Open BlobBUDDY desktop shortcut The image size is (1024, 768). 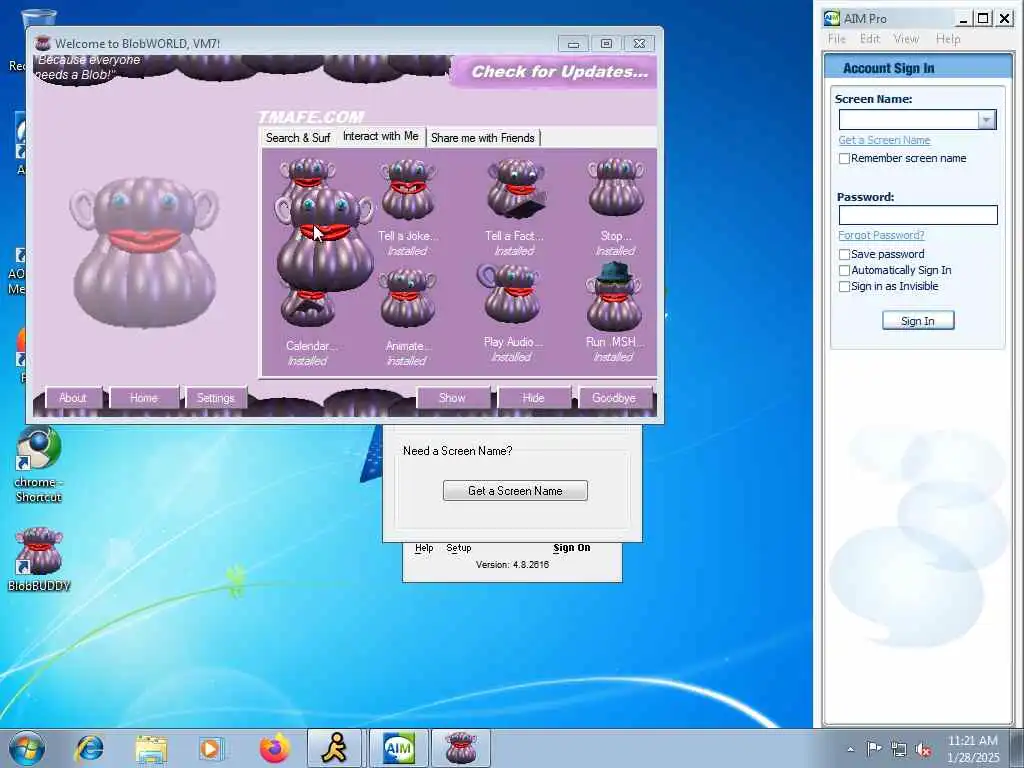tap(39, 559)
